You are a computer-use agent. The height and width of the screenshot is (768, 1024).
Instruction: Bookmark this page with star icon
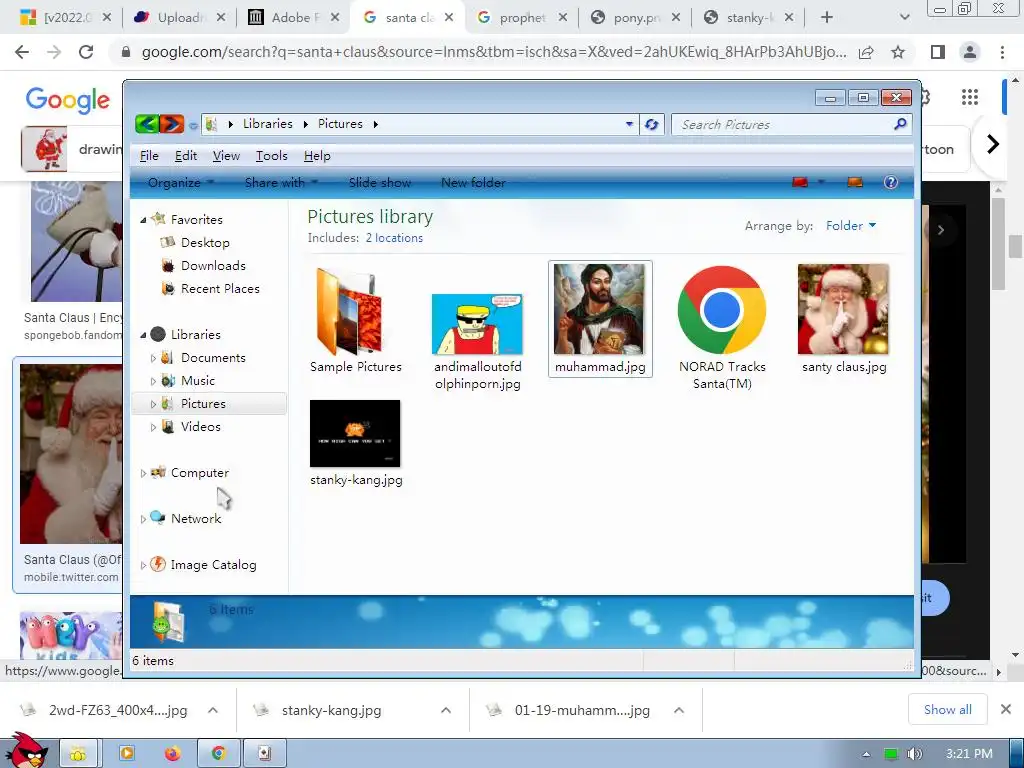point(898,52)
